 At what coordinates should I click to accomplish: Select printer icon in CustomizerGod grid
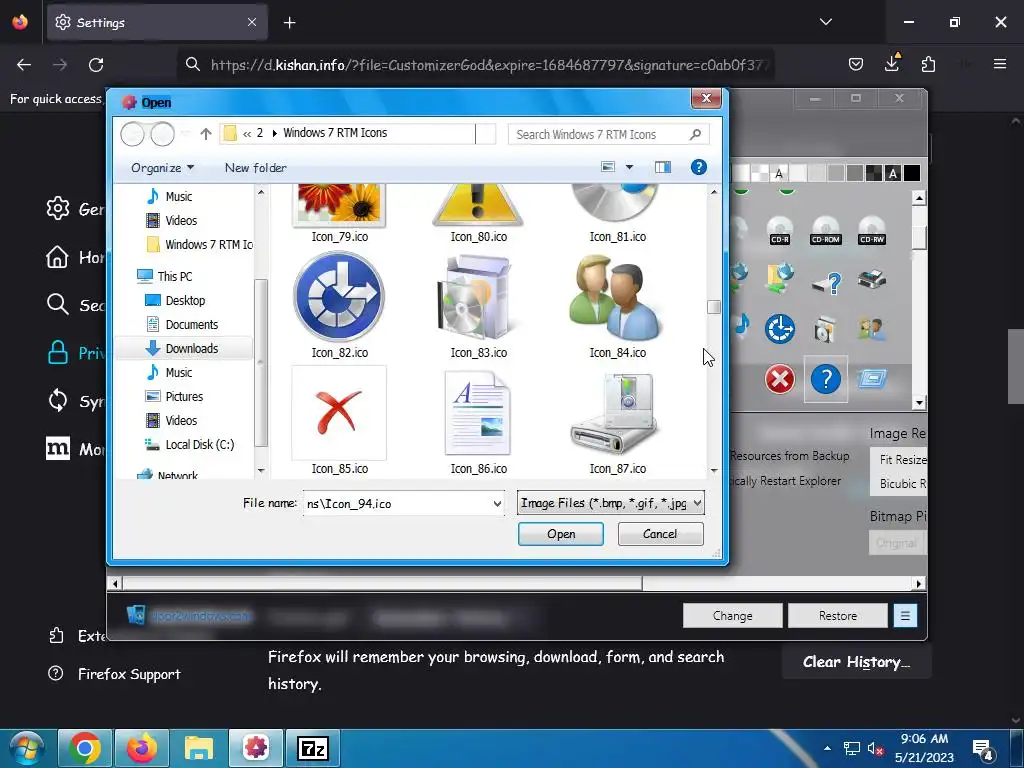[x=872, y=280]
